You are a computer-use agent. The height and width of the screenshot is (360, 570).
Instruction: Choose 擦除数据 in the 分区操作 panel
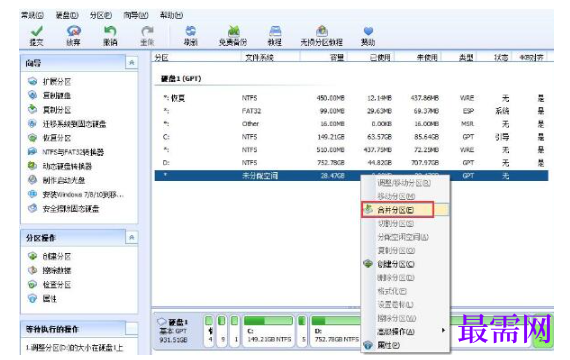click(56, 270)
